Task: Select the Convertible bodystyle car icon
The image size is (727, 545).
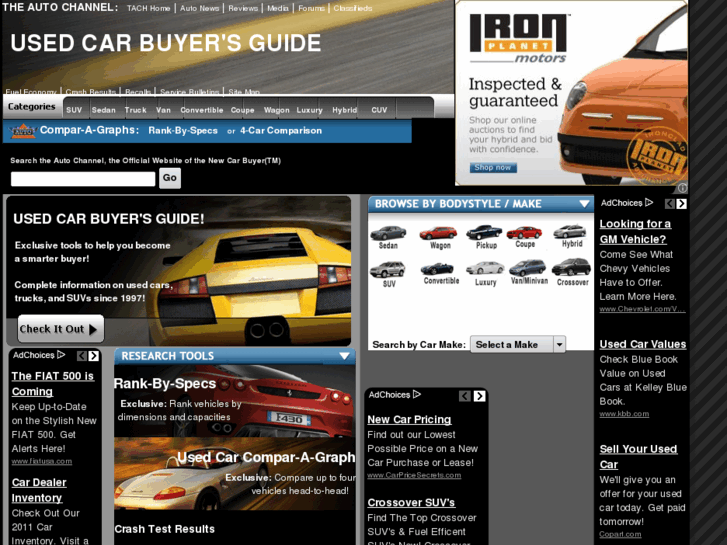Action: (437, 269)
